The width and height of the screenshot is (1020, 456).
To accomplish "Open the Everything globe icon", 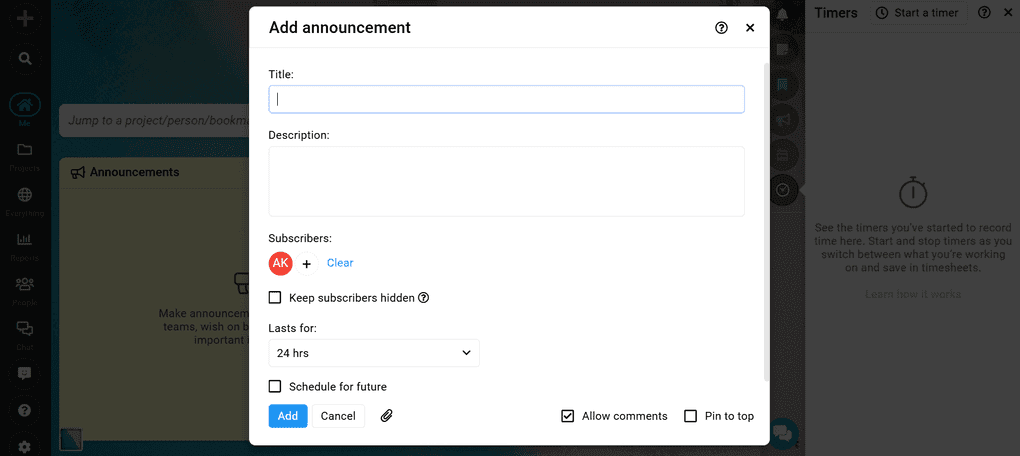I will [25, 195].
